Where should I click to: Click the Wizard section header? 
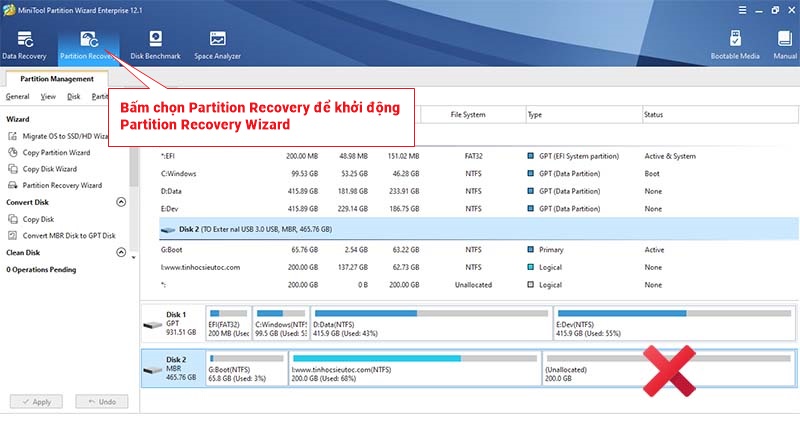[18, 119]
